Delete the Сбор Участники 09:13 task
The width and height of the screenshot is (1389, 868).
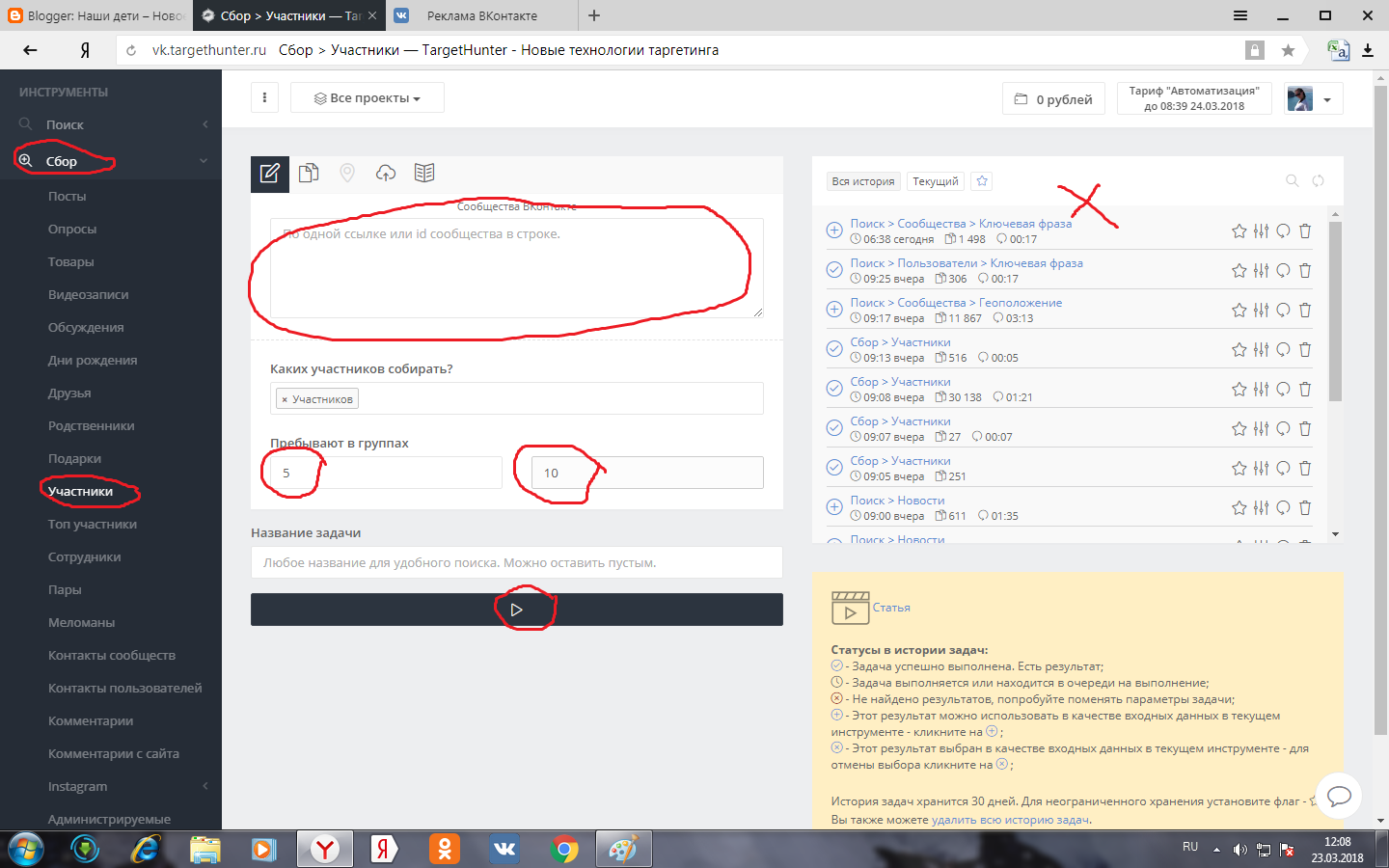[x=1305, y=349]
